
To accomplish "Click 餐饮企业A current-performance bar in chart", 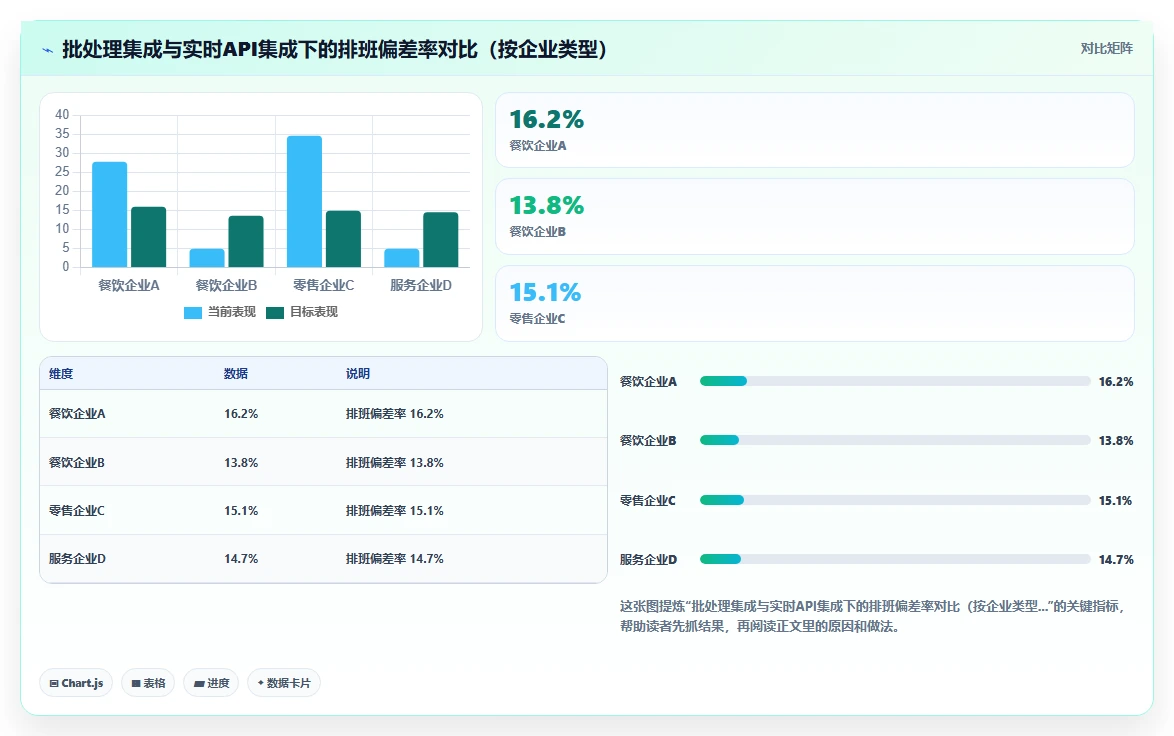I will click(109, 214).
